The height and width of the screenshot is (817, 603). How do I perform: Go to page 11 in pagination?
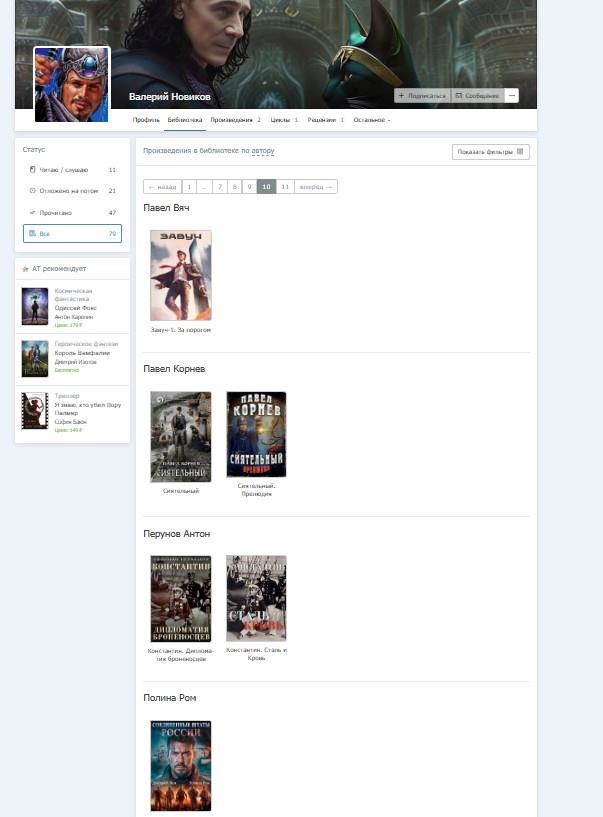[x=285, y=187]
